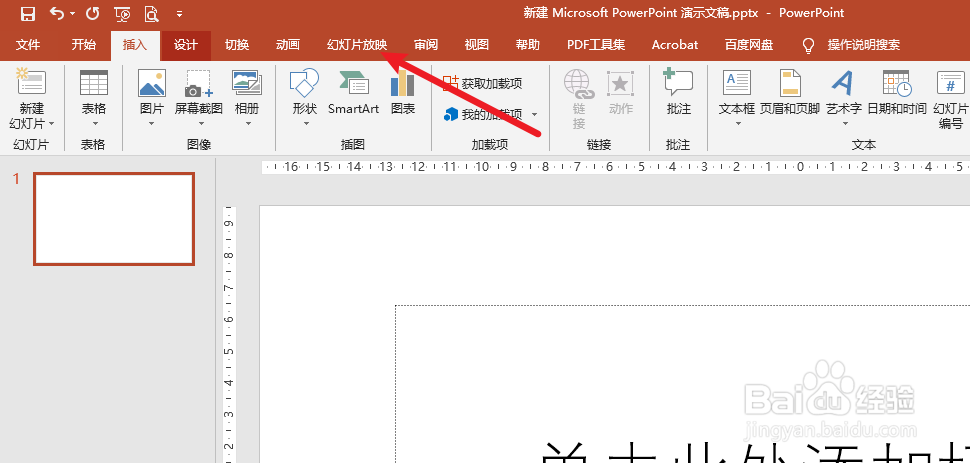This screenshot has width=970, height=463.
Task: Switch to the 审阅 tab
Action: tap(426, 45)
